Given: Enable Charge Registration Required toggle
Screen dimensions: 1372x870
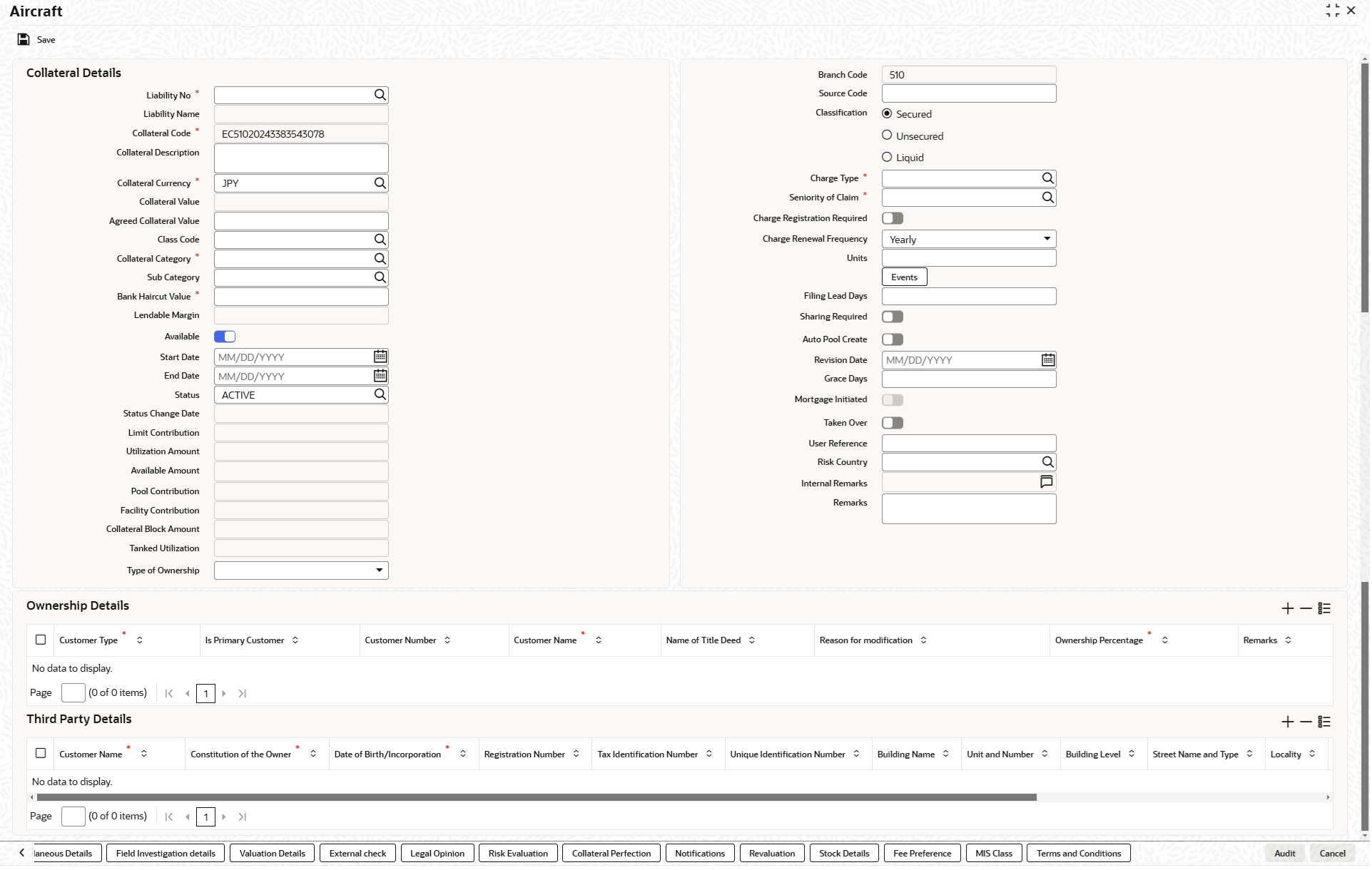Looking at the screenshot, I should [x=893, y=219].
